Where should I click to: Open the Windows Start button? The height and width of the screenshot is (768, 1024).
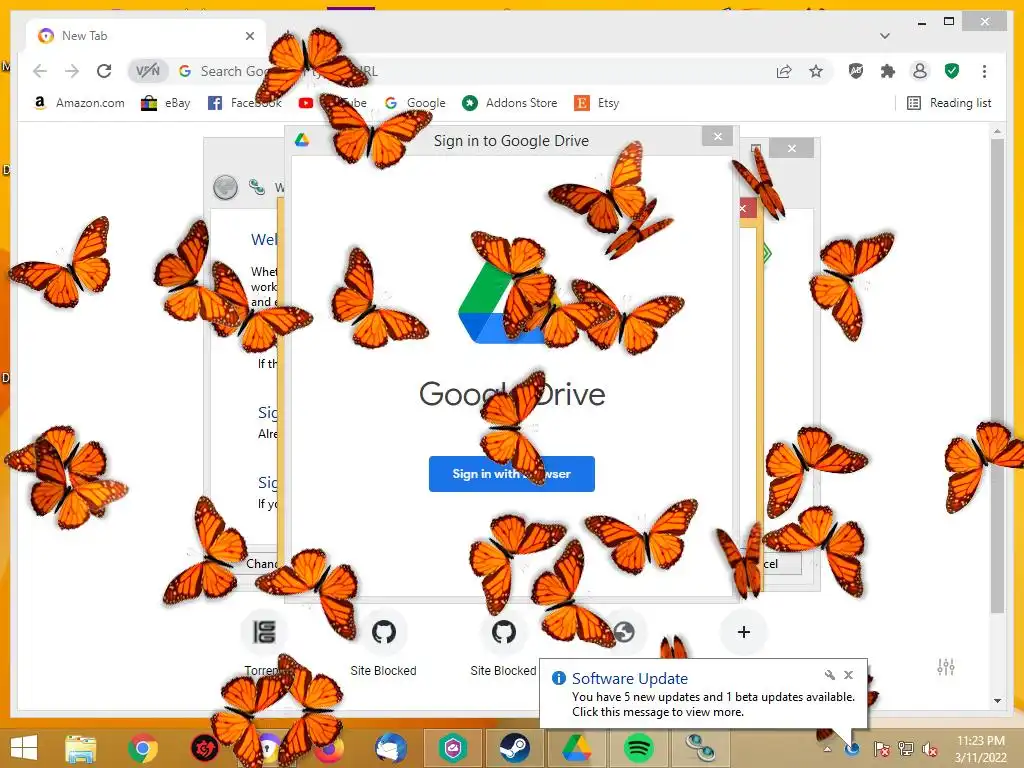pyautogui.click(x=24, y=748)
